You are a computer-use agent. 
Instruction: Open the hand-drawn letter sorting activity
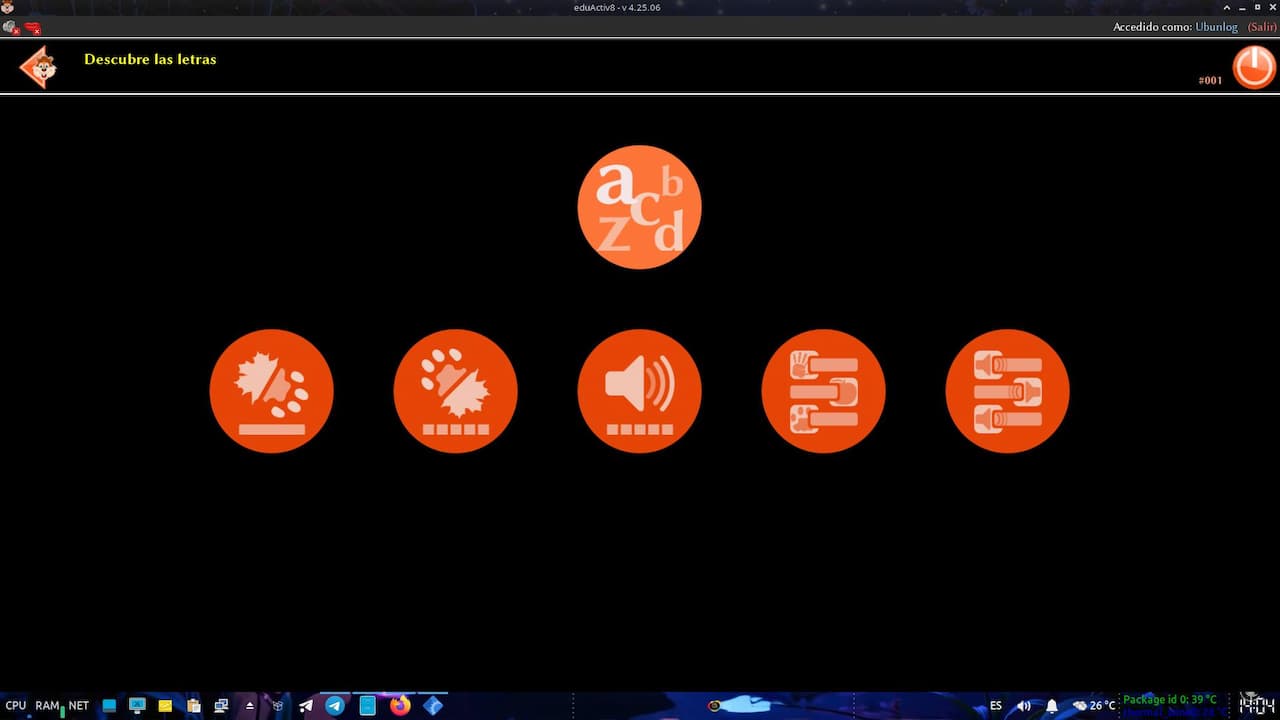click(823, 391)
